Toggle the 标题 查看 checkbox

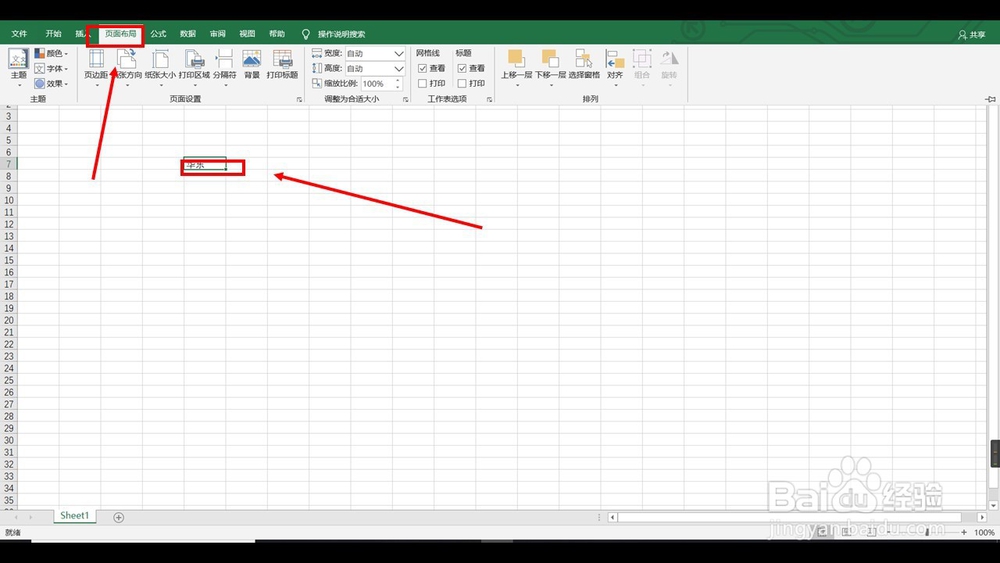pyautogui.click(x=462, y=68)
